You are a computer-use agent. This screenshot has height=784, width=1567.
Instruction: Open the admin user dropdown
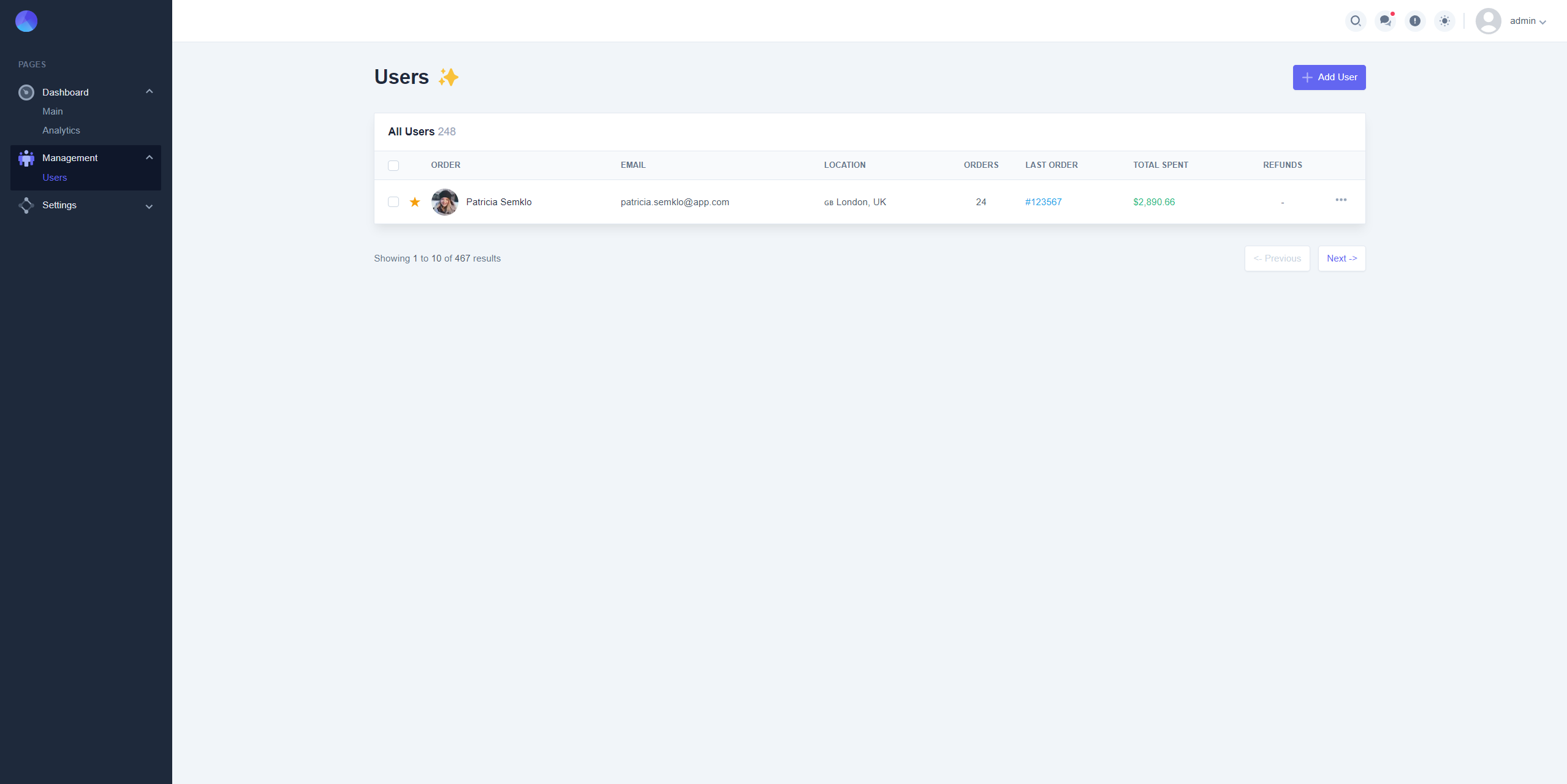pos(1527,21)
